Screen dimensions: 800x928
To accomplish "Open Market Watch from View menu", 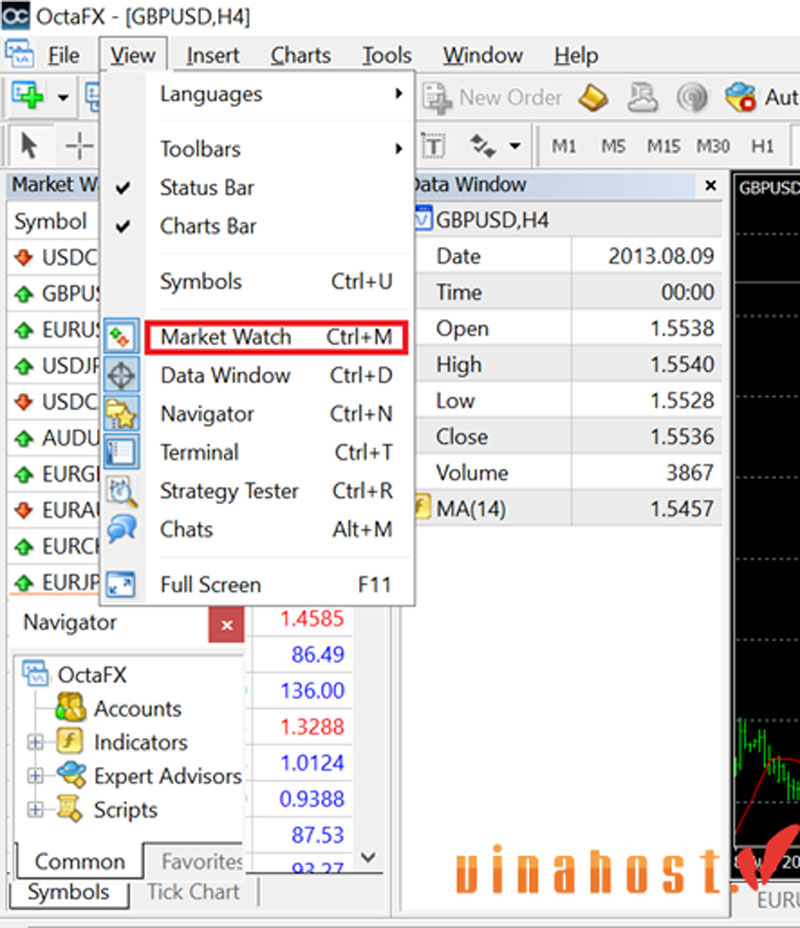I will click(276, 337).
